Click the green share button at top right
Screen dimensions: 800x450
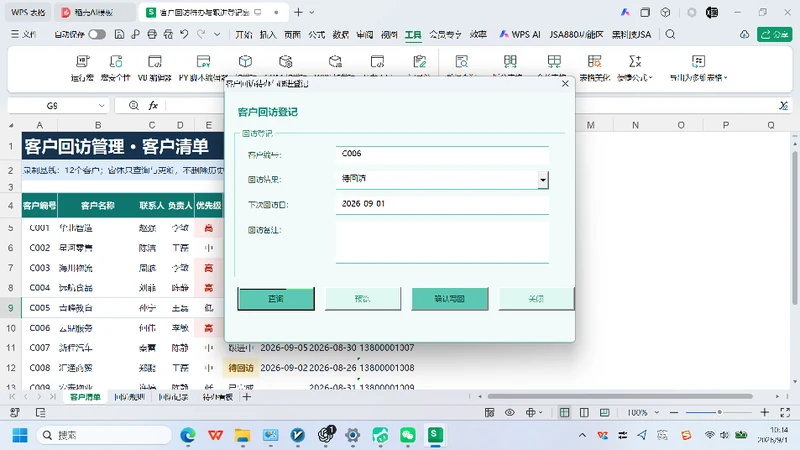tap(774, 34)
